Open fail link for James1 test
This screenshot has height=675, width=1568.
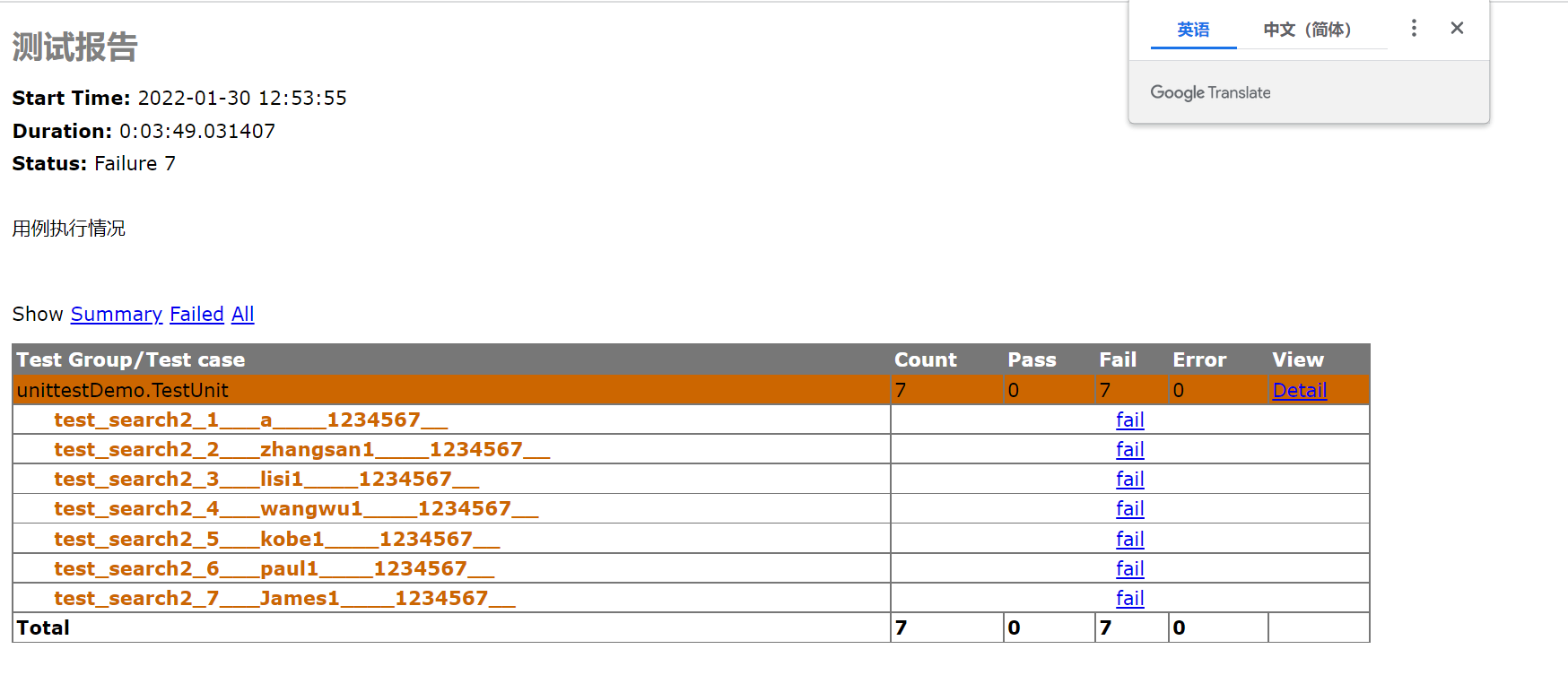[1130, 598]
